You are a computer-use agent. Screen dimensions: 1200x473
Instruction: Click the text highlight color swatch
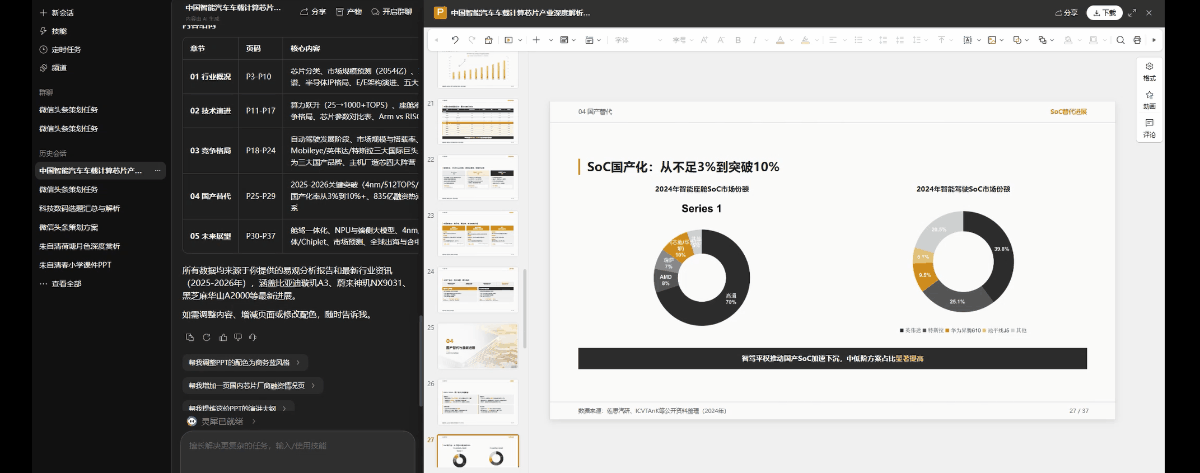tap(805, 40)
